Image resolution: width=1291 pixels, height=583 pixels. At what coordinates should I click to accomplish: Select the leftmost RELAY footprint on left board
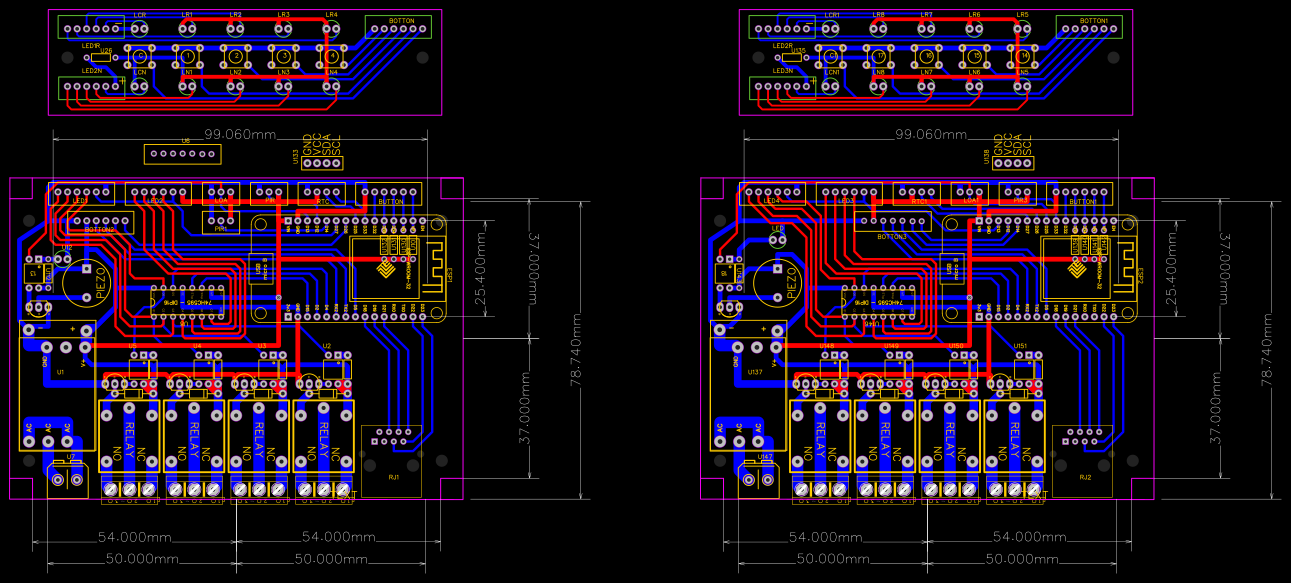130,437
